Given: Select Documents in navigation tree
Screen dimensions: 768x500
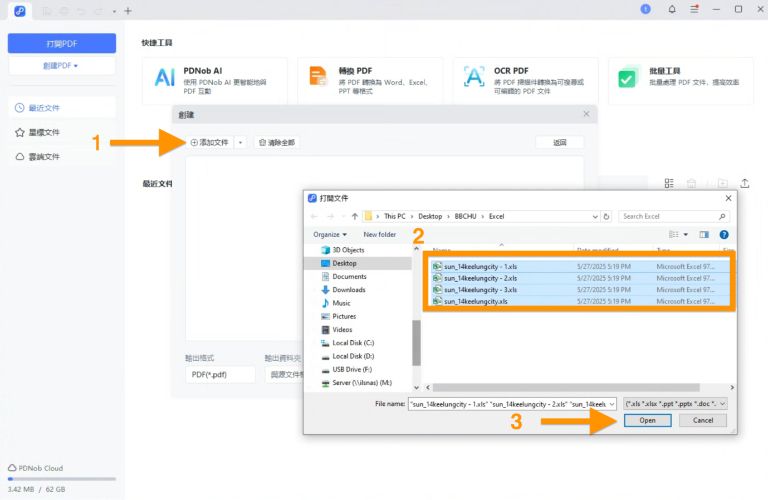Looking at the screenshot, I should tap(349, 277).
